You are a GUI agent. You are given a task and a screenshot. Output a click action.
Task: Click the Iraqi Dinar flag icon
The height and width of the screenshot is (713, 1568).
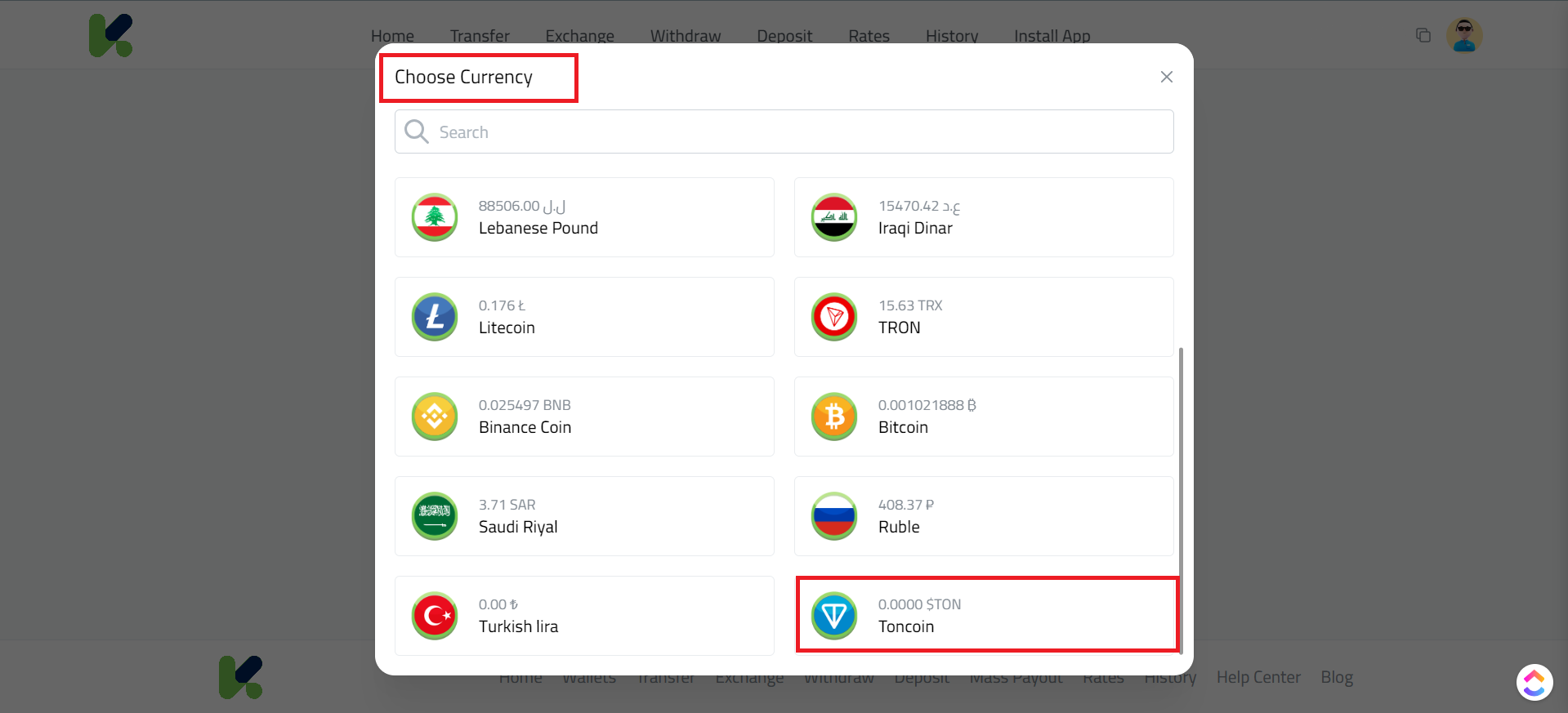(834, 217)
